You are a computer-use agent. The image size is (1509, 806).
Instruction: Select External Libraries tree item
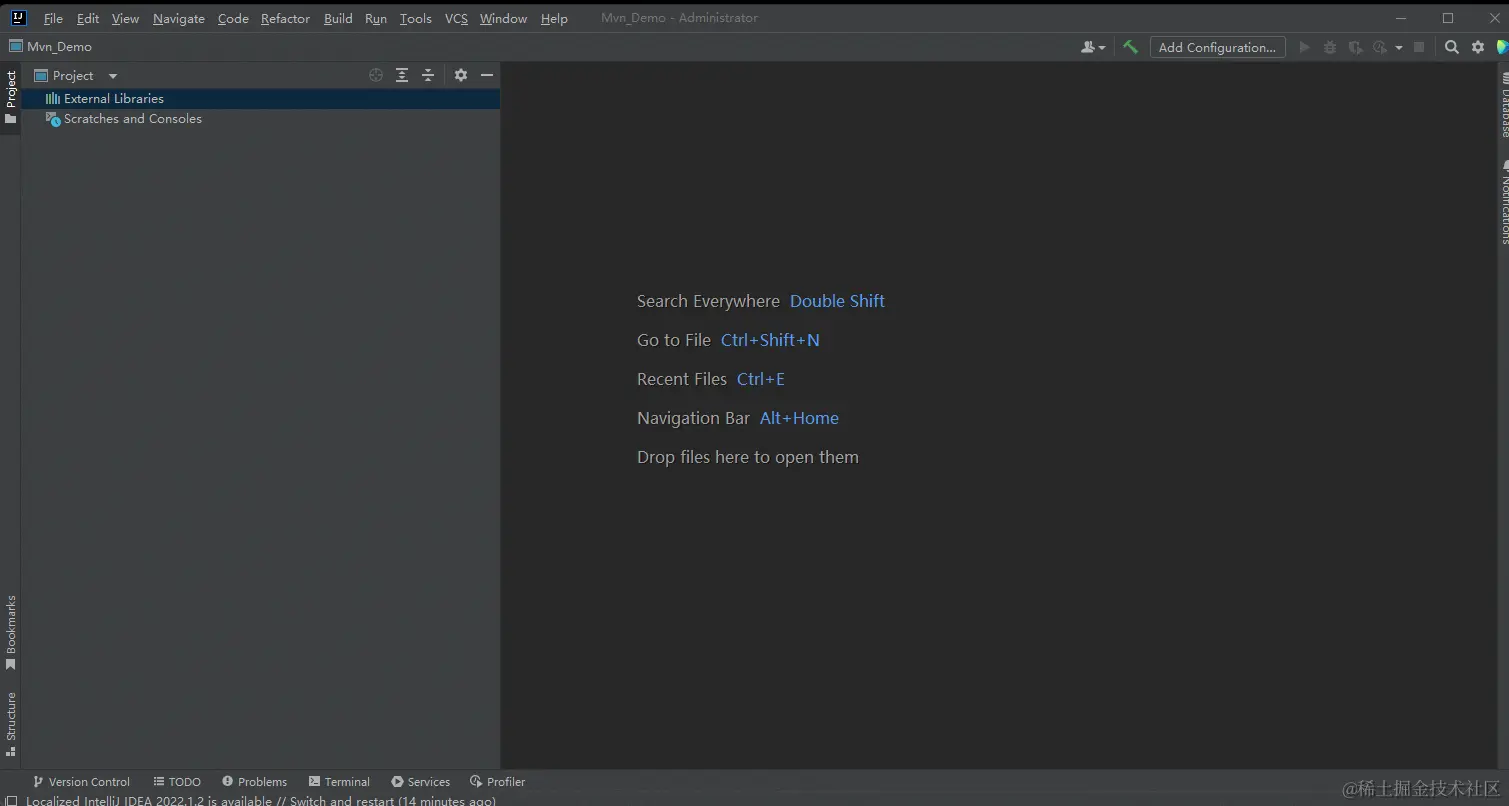pos(261,98)
